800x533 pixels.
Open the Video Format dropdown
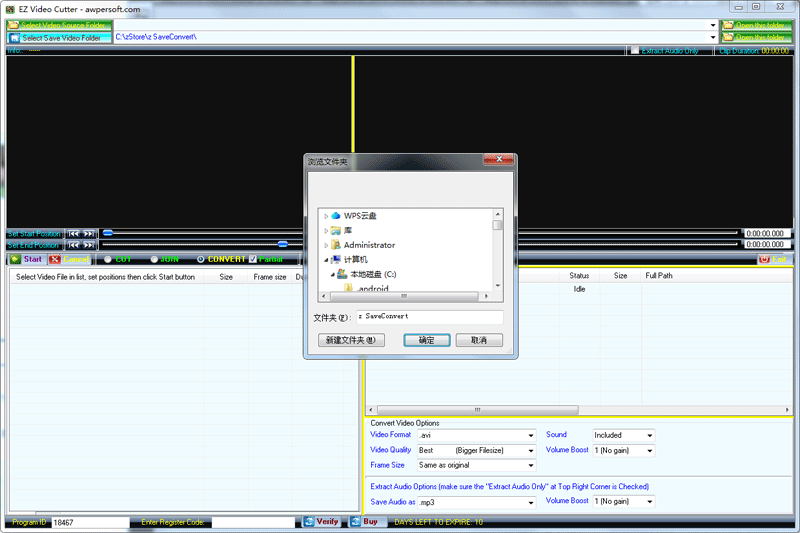coord(531,436)
